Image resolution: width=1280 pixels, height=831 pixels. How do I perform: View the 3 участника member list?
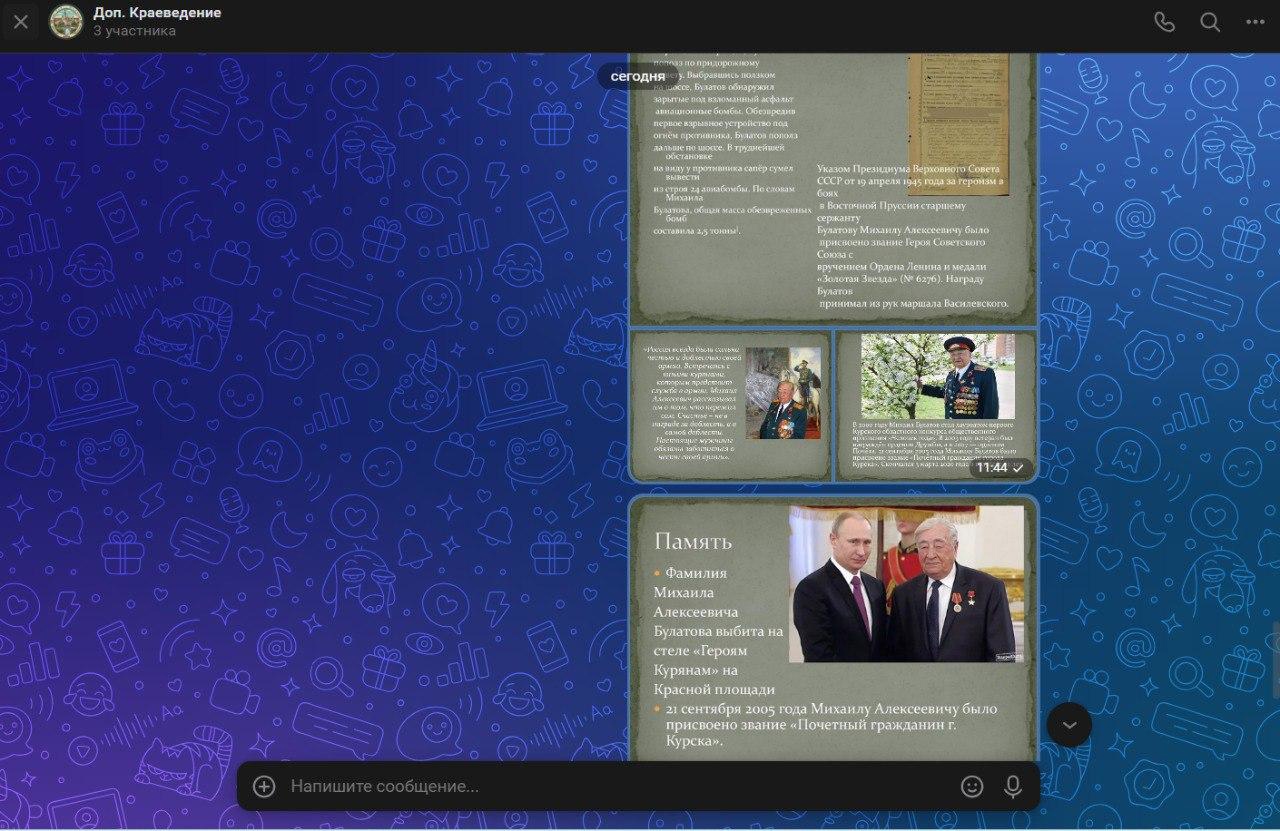(x=135, y=31)
